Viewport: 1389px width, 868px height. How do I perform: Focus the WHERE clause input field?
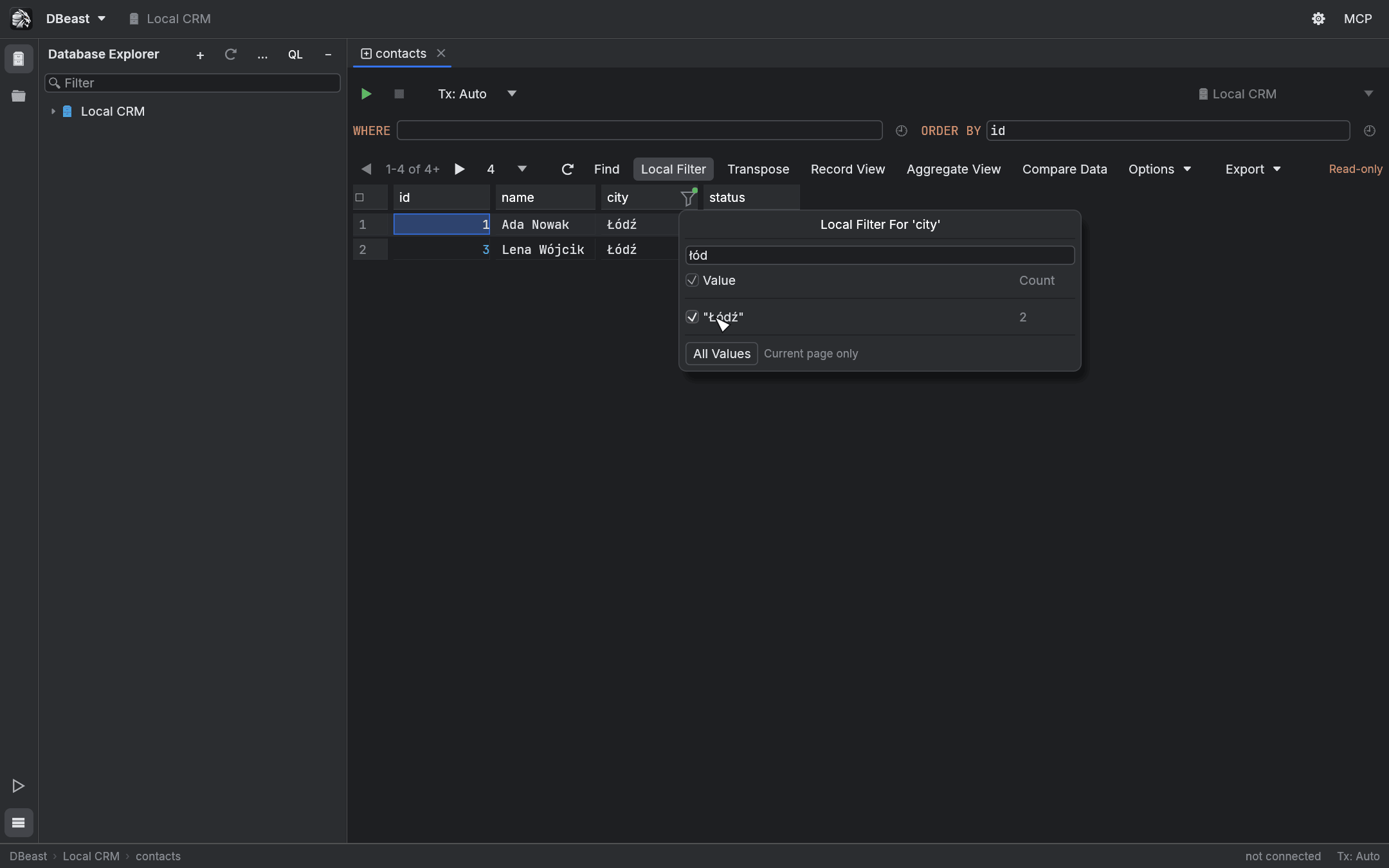639,131
